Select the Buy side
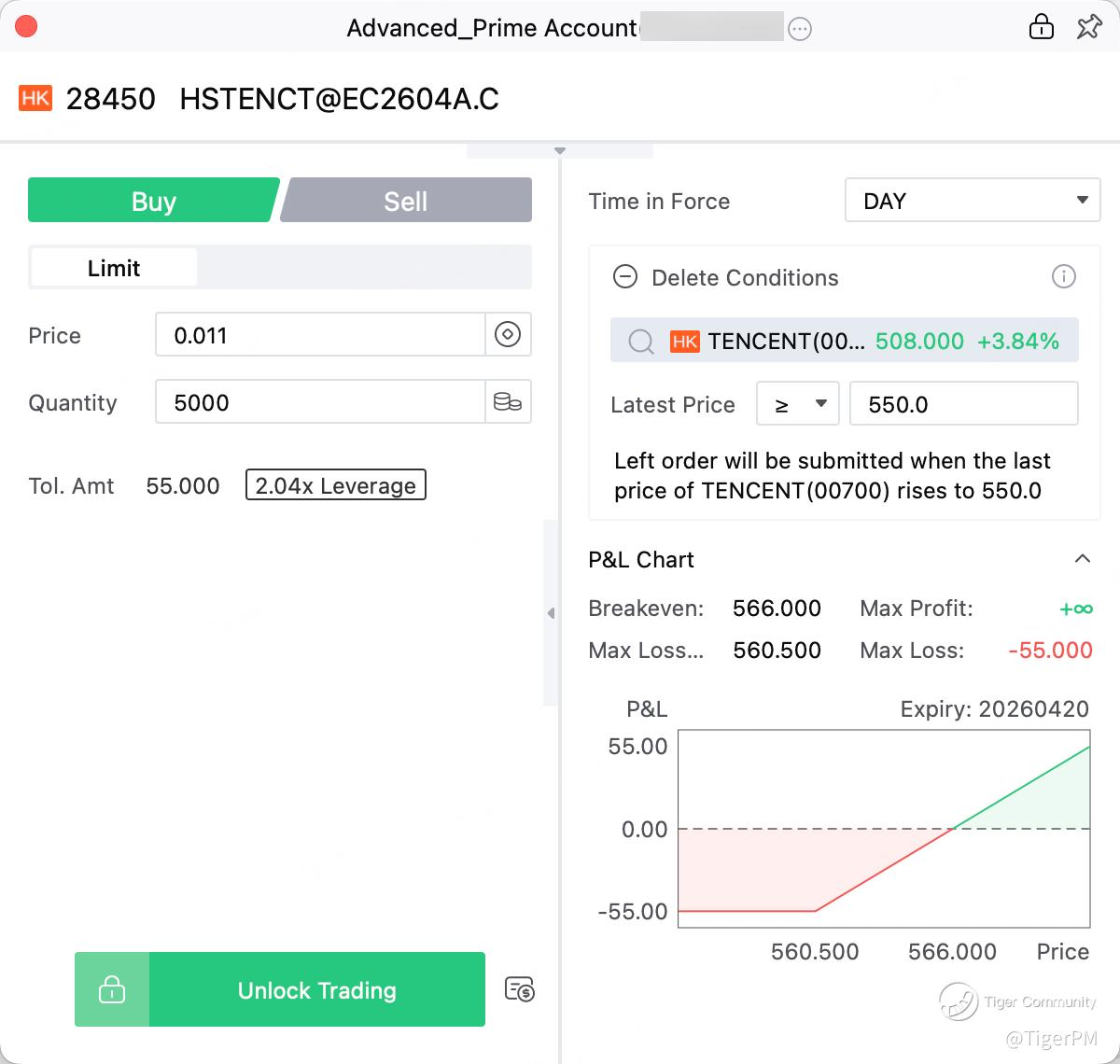 coord(154,201)
